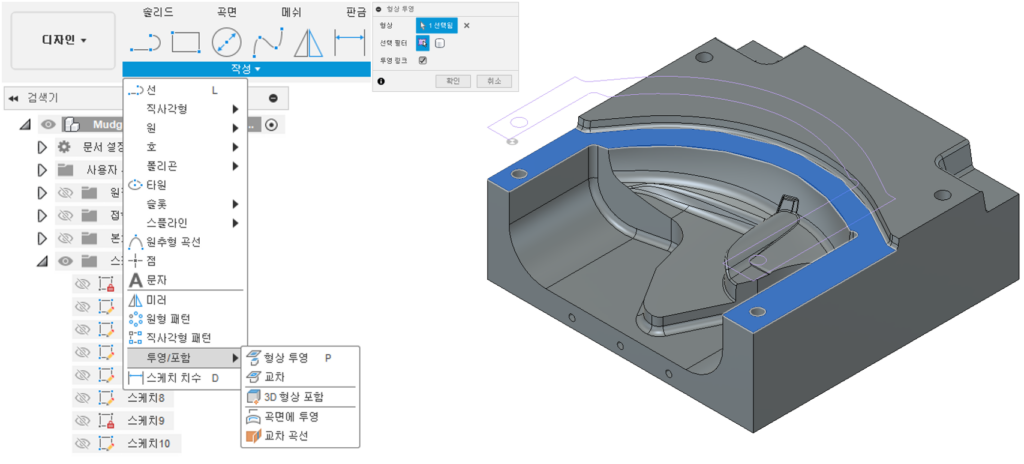1024x464 pixels.
Task: Click 곡면에 투영 in the submenu
Action: coord(300,416)
